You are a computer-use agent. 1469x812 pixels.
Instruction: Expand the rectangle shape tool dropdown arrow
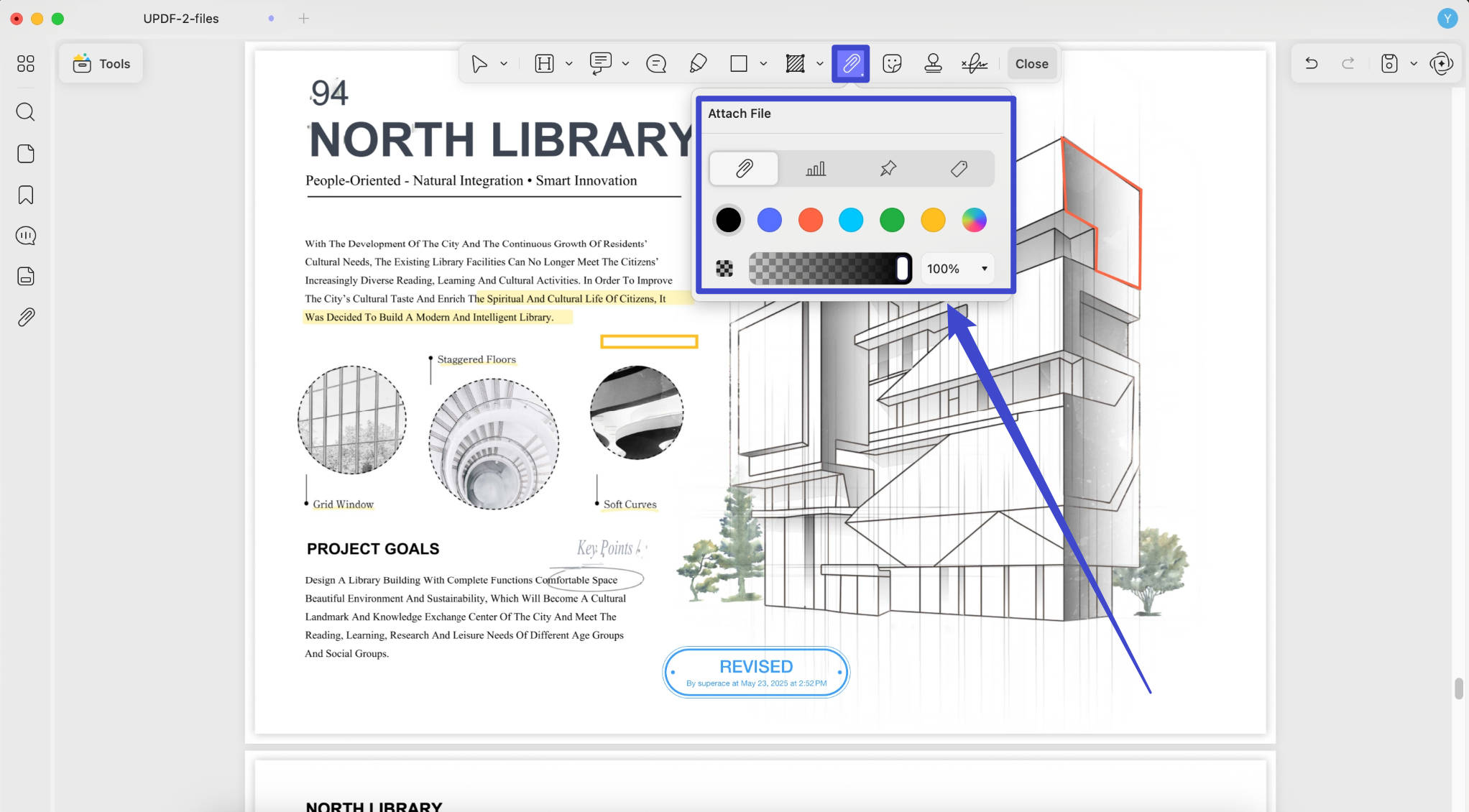click(763, 64)
